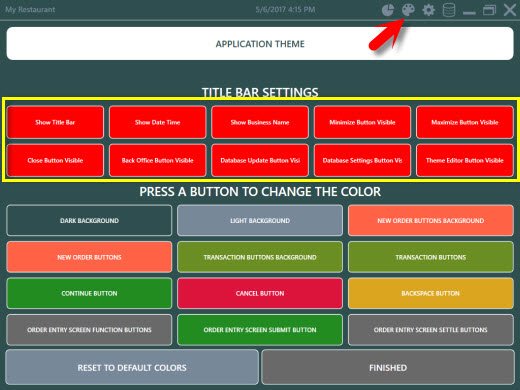Viewport: 520px width, 390px height.
Task: Toggle Database Settings Button Visible setting
Action: coord(362,160)
